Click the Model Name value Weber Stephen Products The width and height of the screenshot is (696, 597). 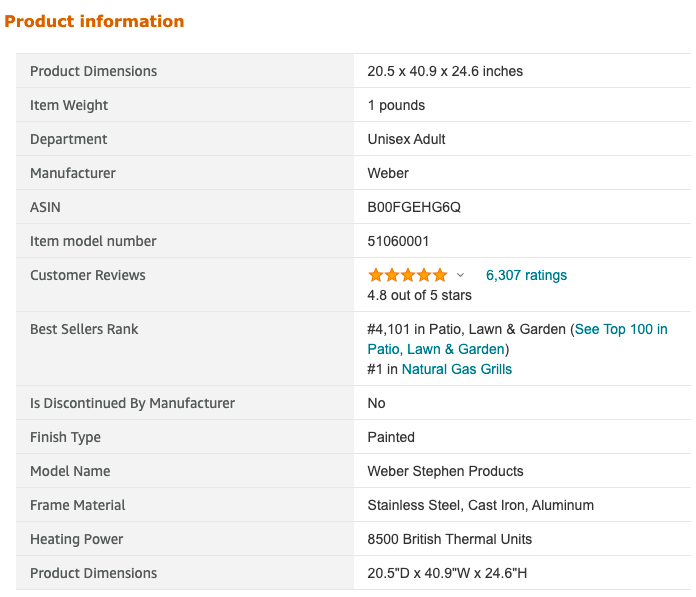445,471
